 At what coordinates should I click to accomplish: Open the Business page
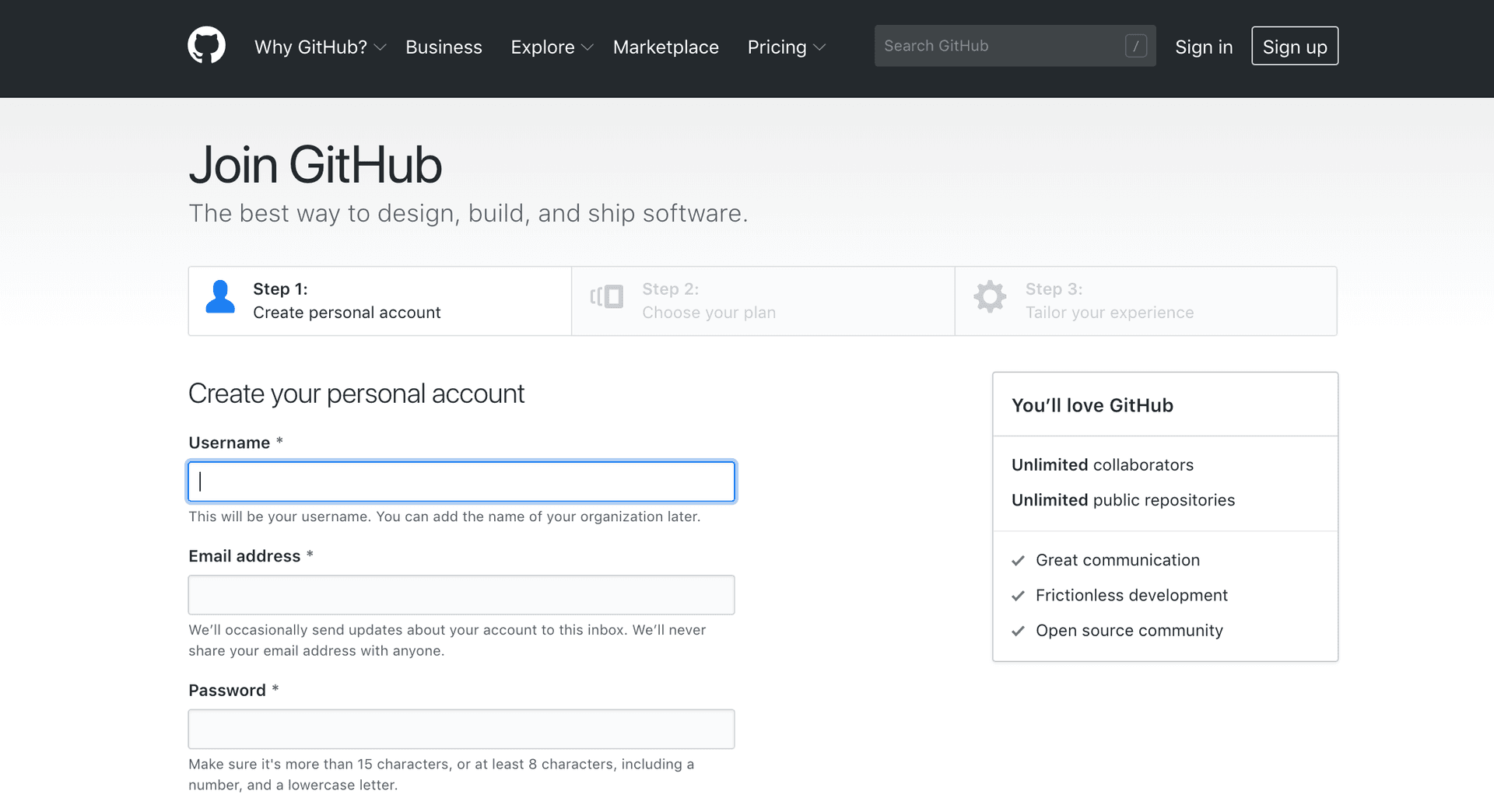[x=444, y=47]
